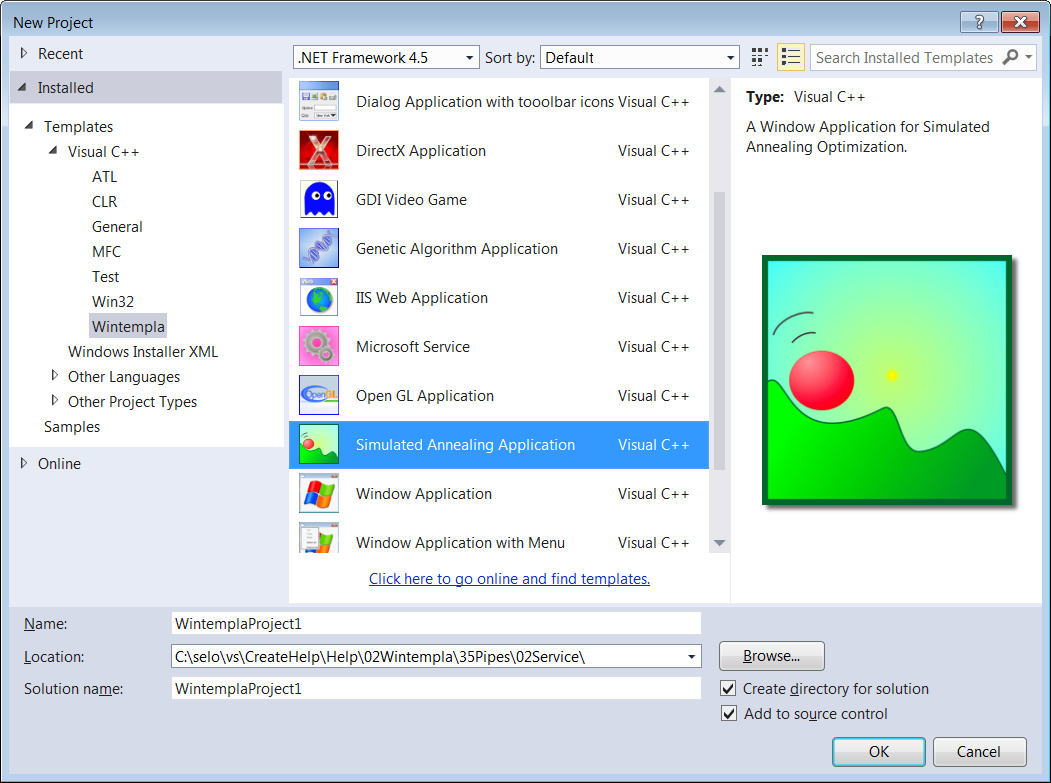Select the MFC template category

click(x=107, y=251)
